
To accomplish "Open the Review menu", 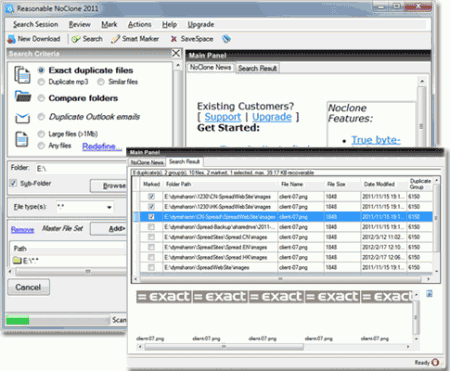I will click(x=79, y=24).
